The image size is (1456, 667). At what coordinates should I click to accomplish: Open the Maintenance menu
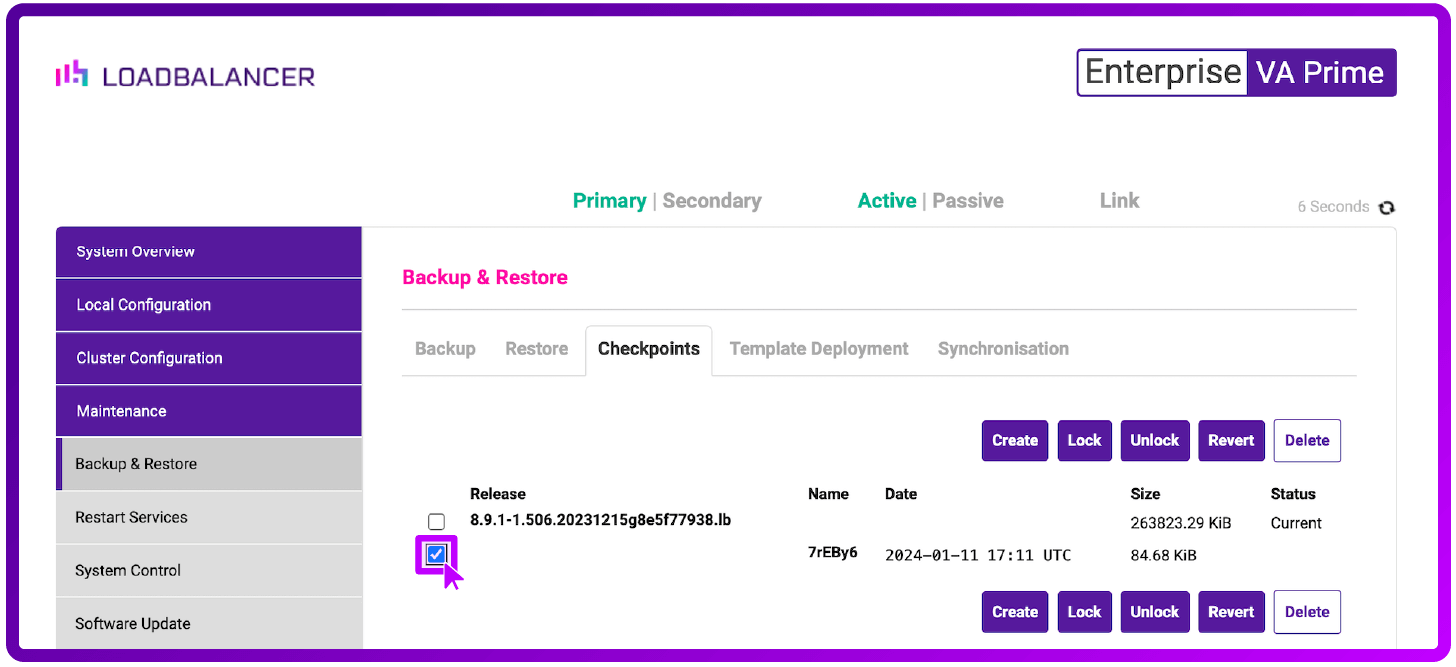coord(208,411)
